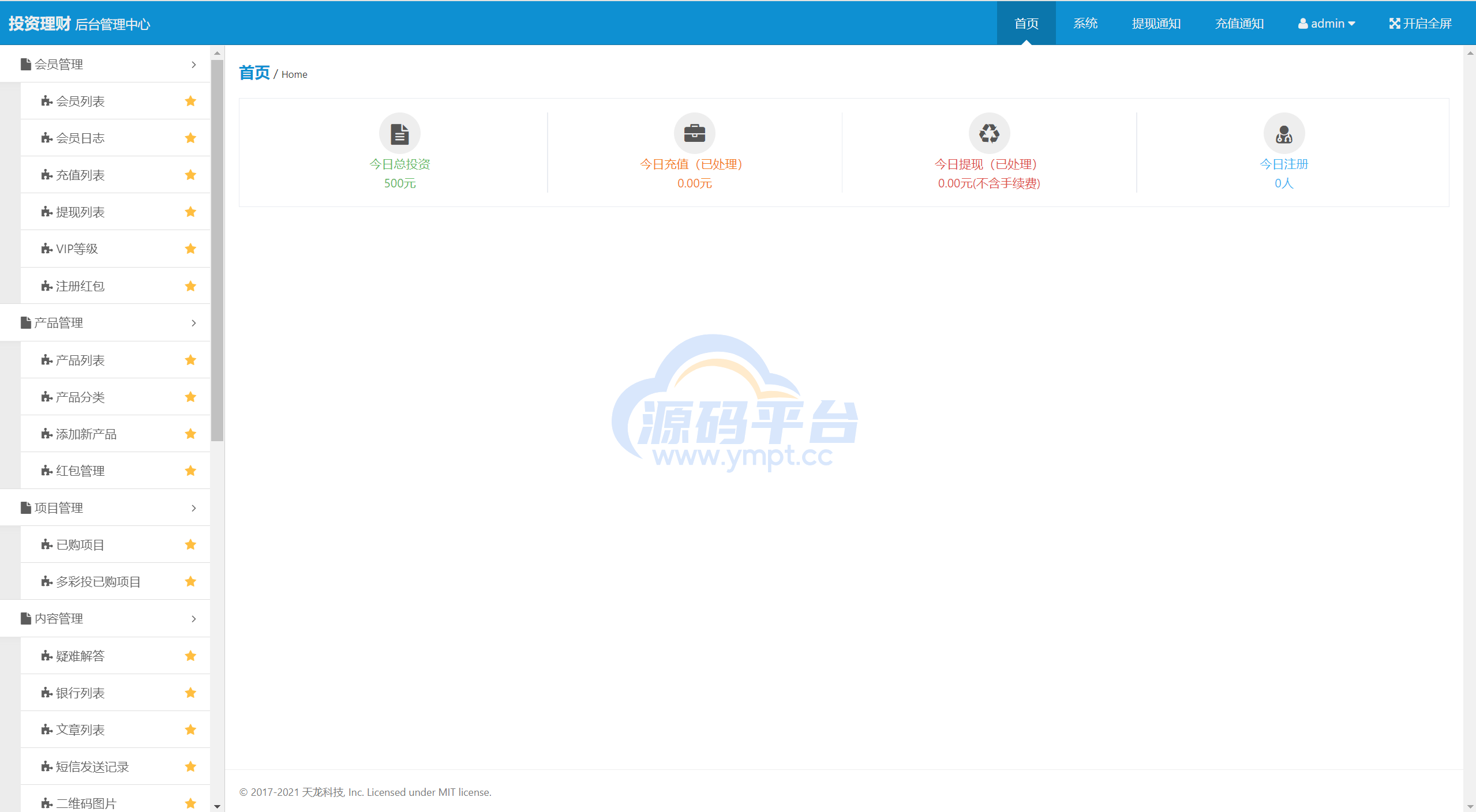This screenshot has width=1476, height=812.
Task: Click the star icon for 已购项目
Action: (x=190, y=544)
